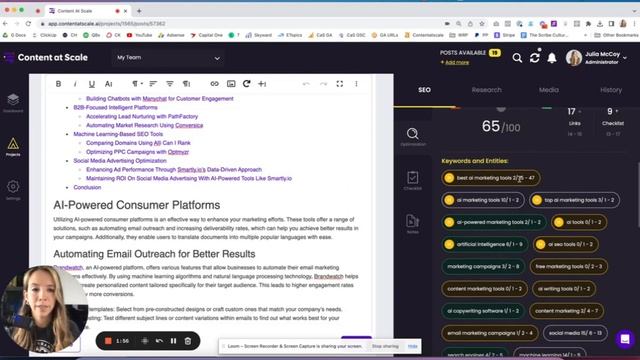
Task: Click the Content at Scale logo
Action: click(x=46, y=58)
